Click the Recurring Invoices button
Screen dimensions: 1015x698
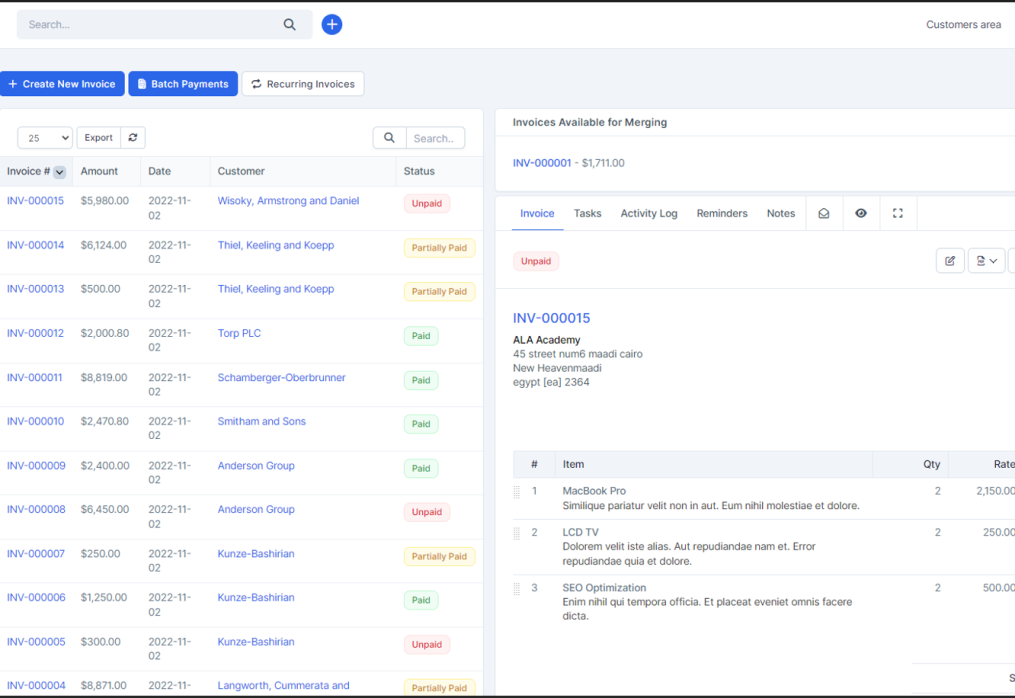tap(302, 83)
